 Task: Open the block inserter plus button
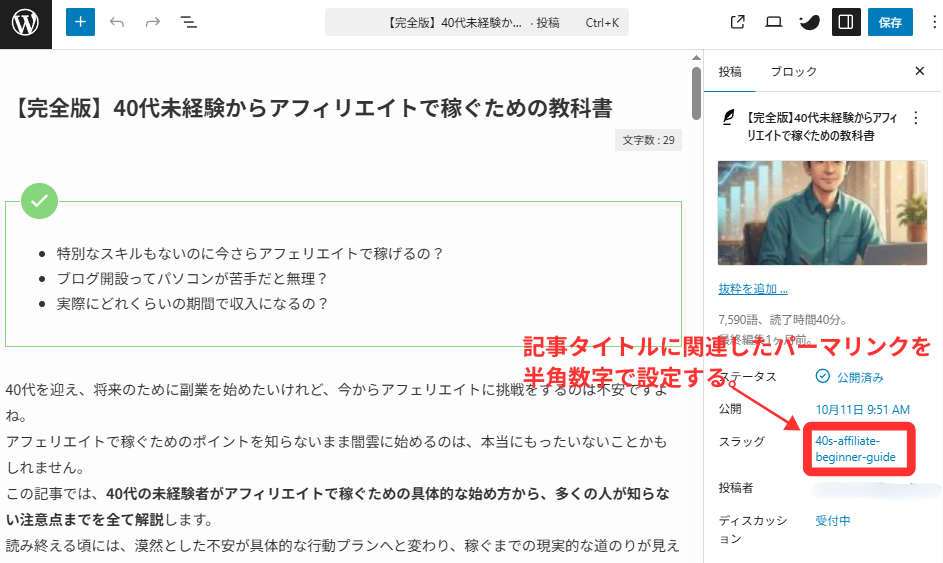tap(80, 22)
